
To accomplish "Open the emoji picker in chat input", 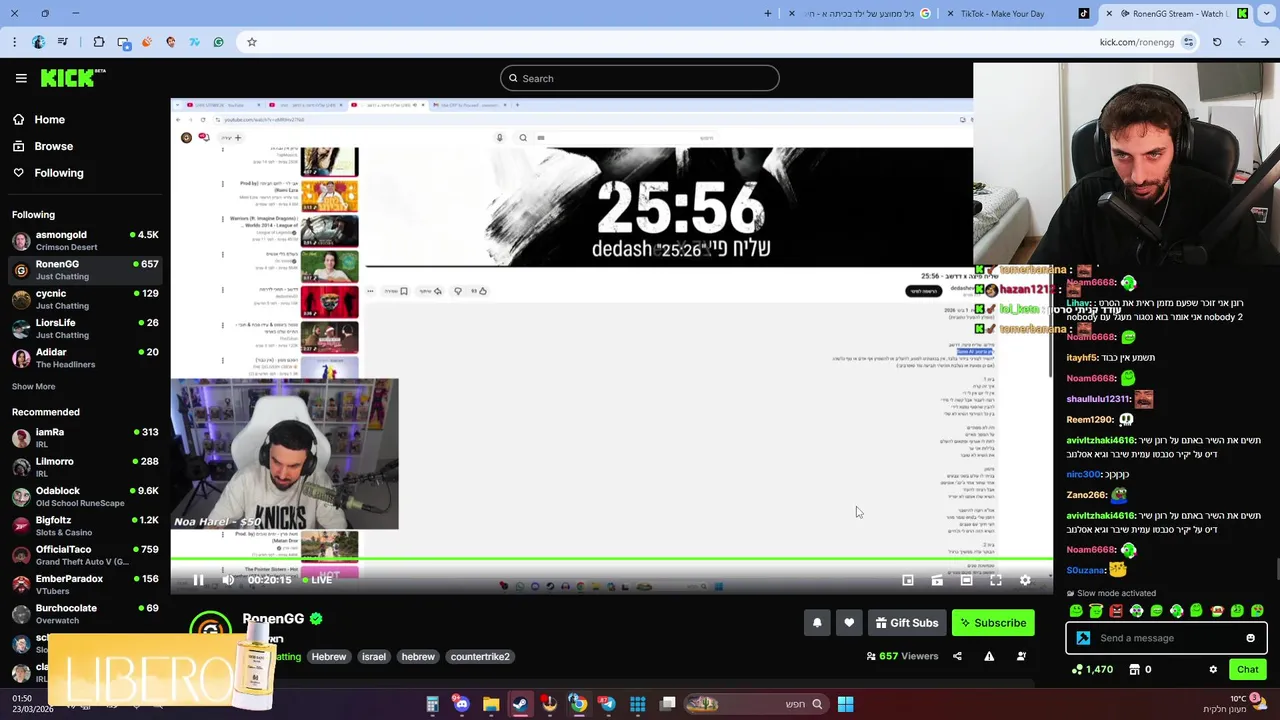I will tap(1251, 638).
